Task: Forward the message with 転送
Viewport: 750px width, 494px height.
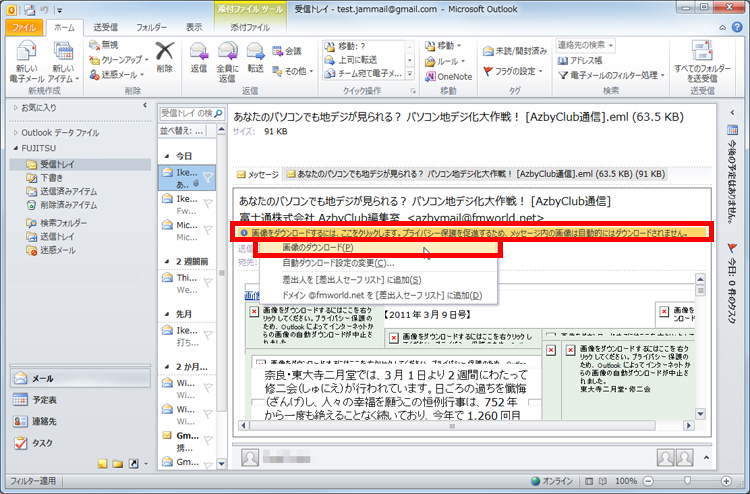Action: pyautogui.click(x=255, y=57)
